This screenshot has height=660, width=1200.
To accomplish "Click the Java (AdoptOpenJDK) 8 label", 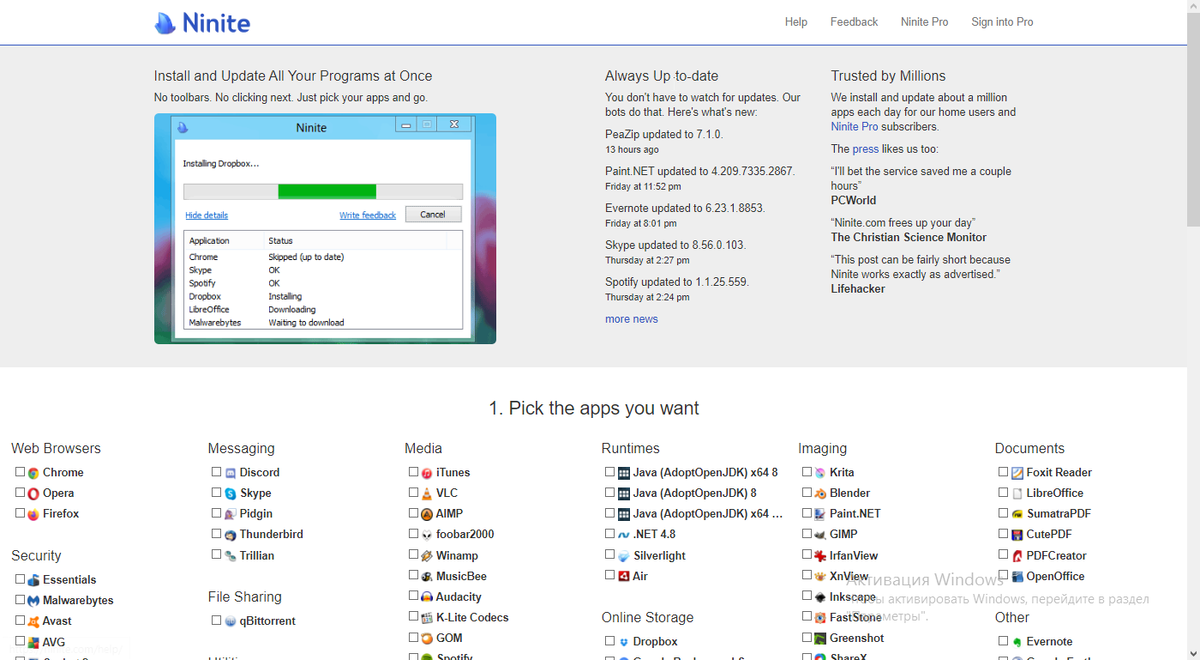I will [x=695, y=493].
